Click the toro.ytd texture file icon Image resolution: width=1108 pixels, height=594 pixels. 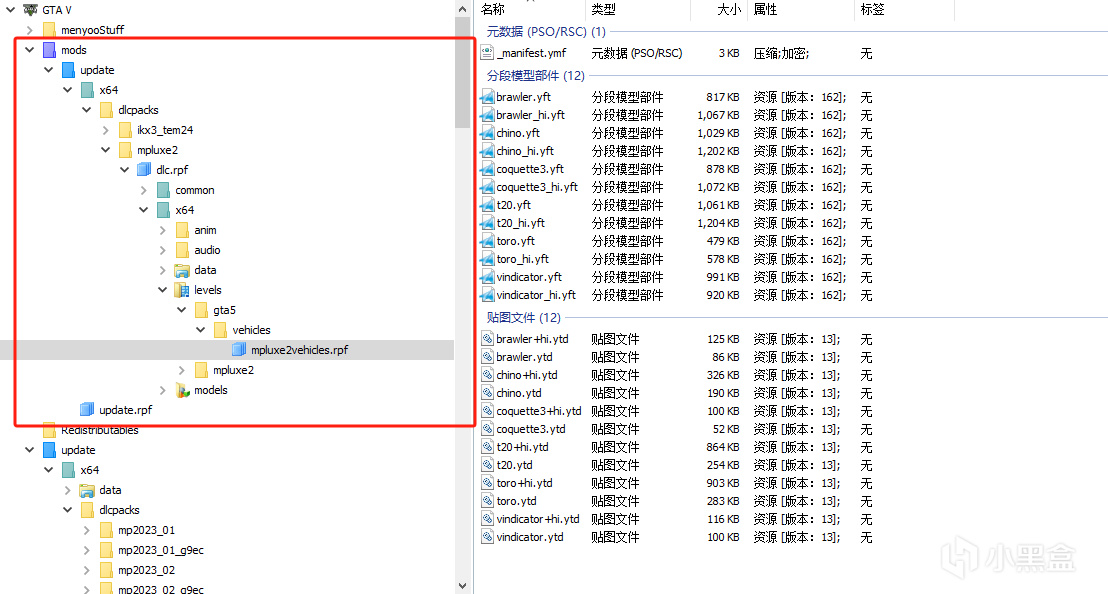(x=488, y=501)
